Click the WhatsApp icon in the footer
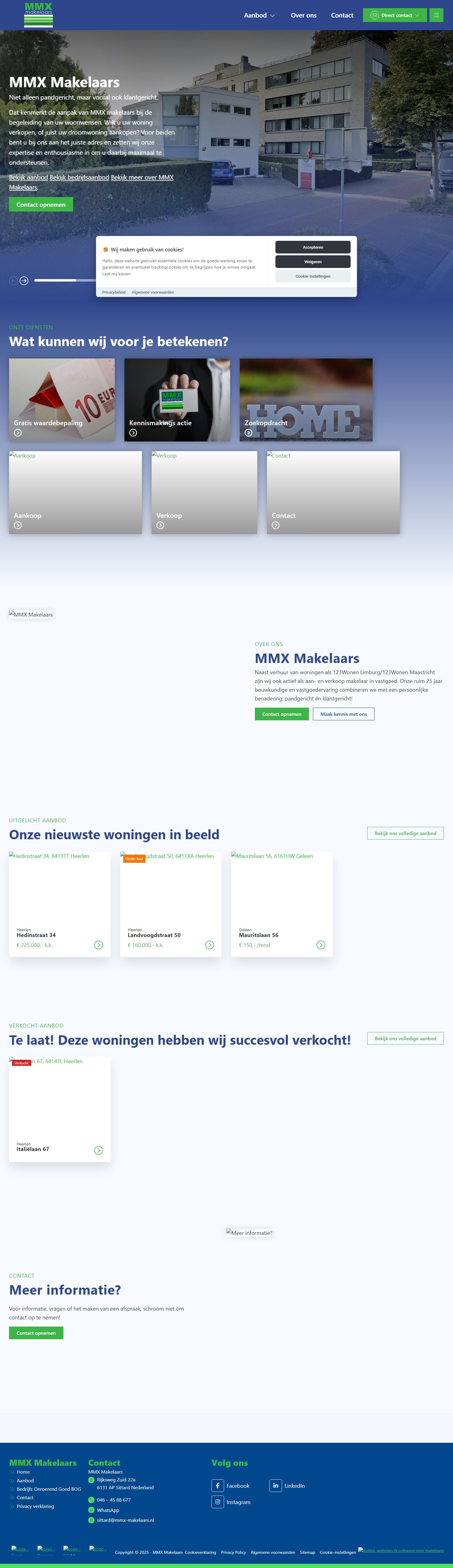This screenshot has height=1568, width=453. (91, 1510)
